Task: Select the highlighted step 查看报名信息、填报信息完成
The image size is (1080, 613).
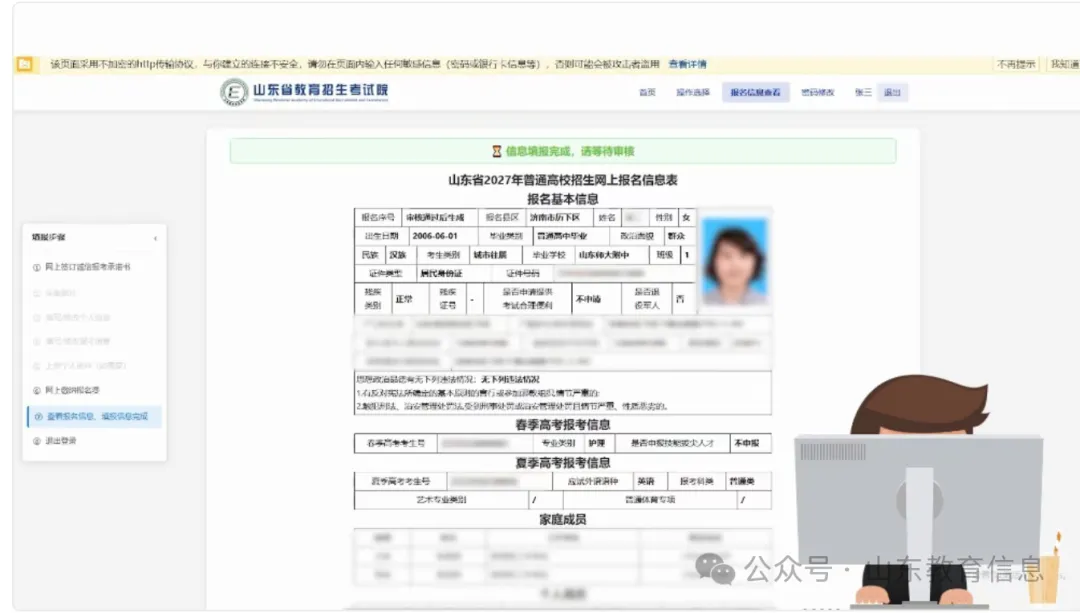Action: click(x=95, y=417)
